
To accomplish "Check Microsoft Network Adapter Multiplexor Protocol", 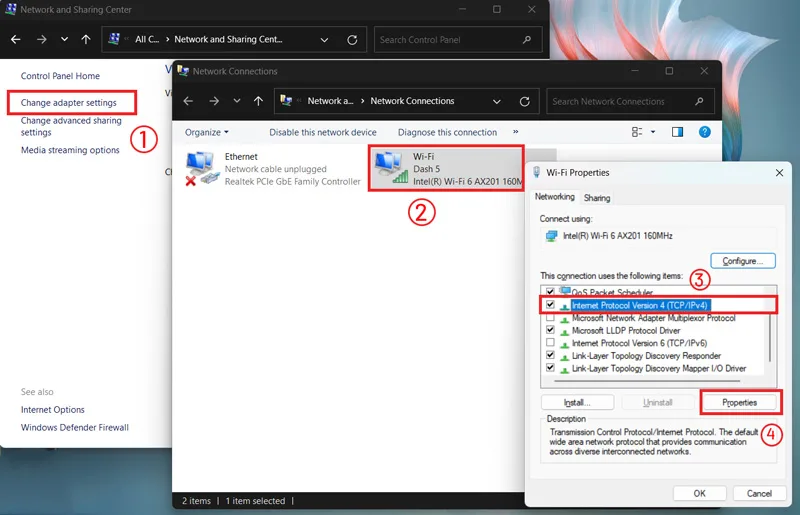I will coord(550,317).
